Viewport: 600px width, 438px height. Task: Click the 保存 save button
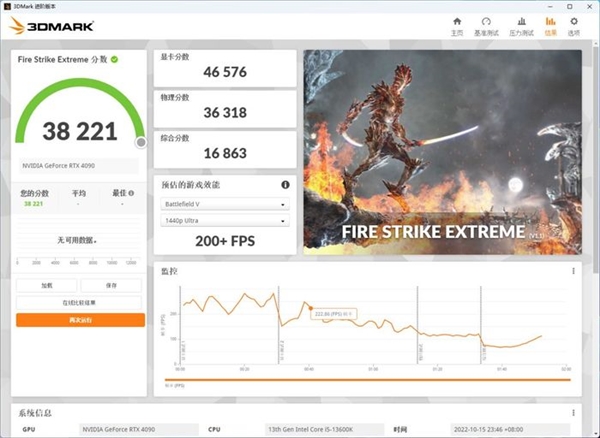point(112,285)
